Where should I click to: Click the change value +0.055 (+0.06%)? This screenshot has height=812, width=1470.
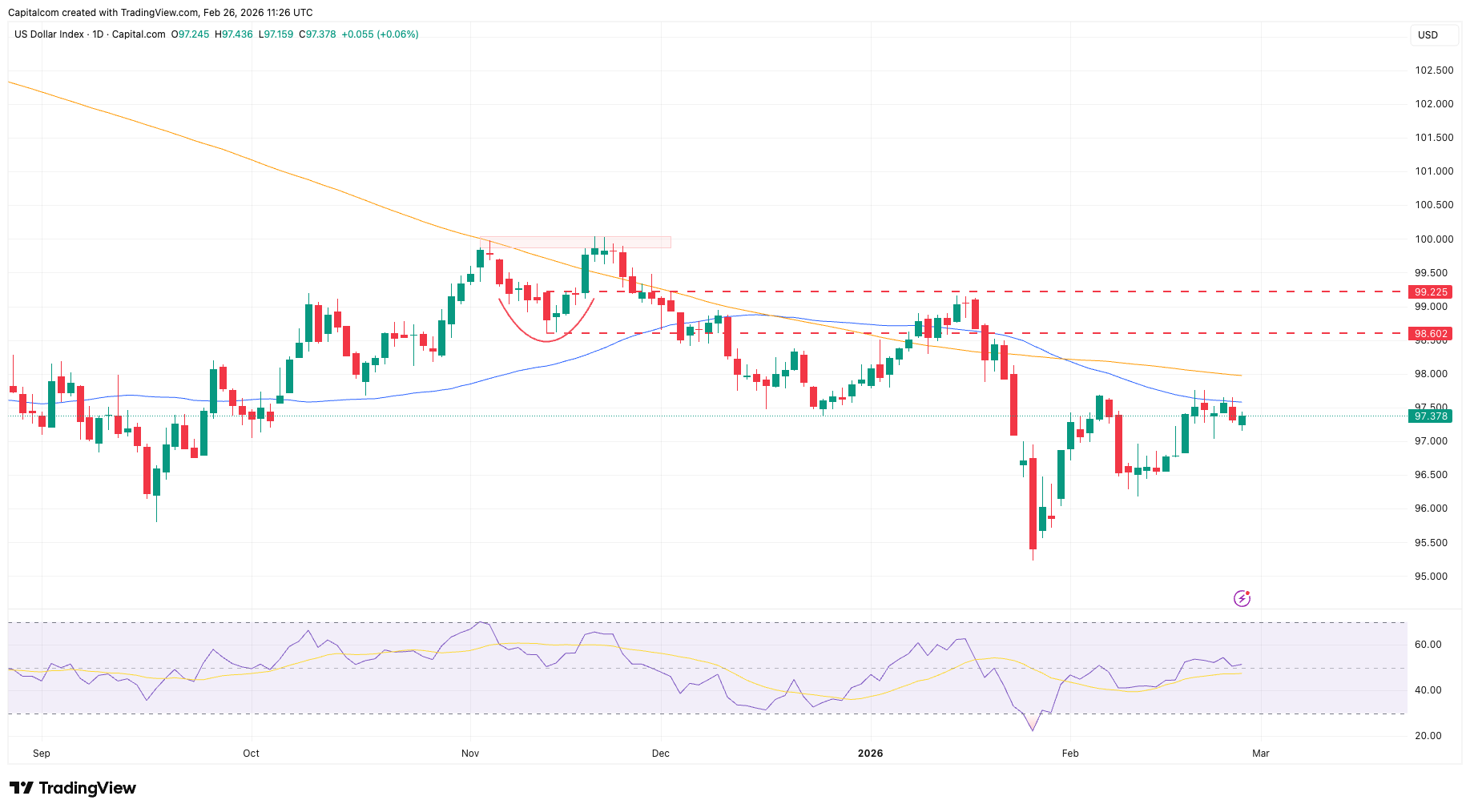(380, 34)
